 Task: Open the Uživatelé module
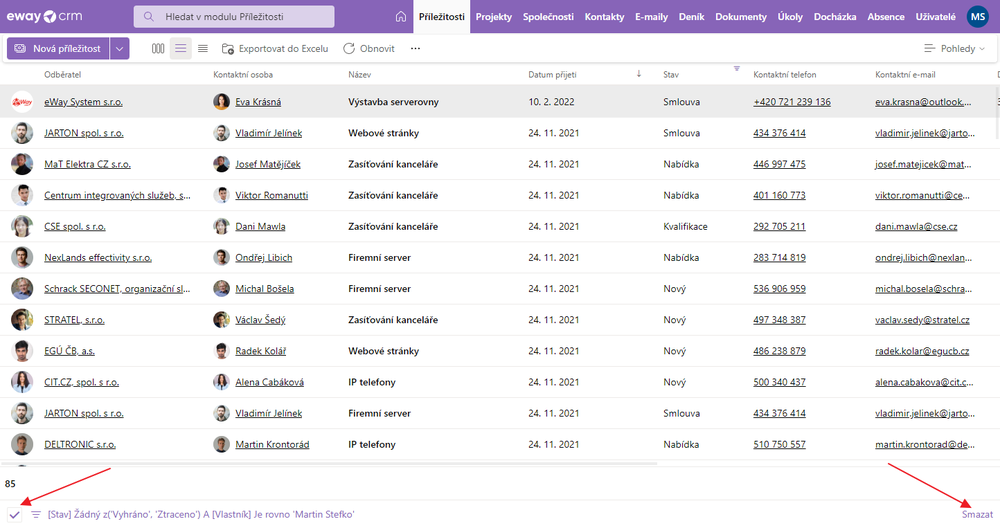tap(936, 17)
